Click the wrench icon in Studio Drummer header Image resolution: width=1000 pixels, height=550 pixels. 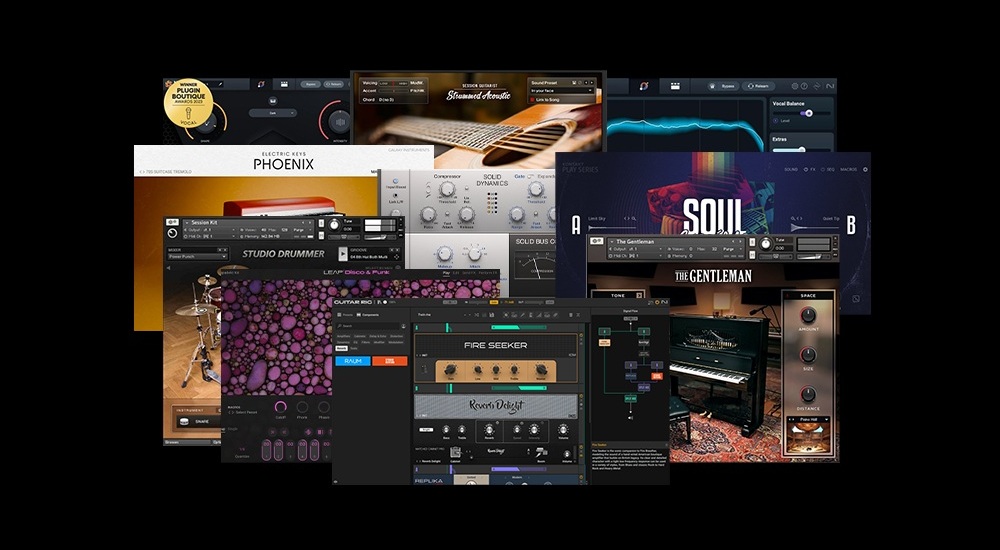click(x=172, y=222)
